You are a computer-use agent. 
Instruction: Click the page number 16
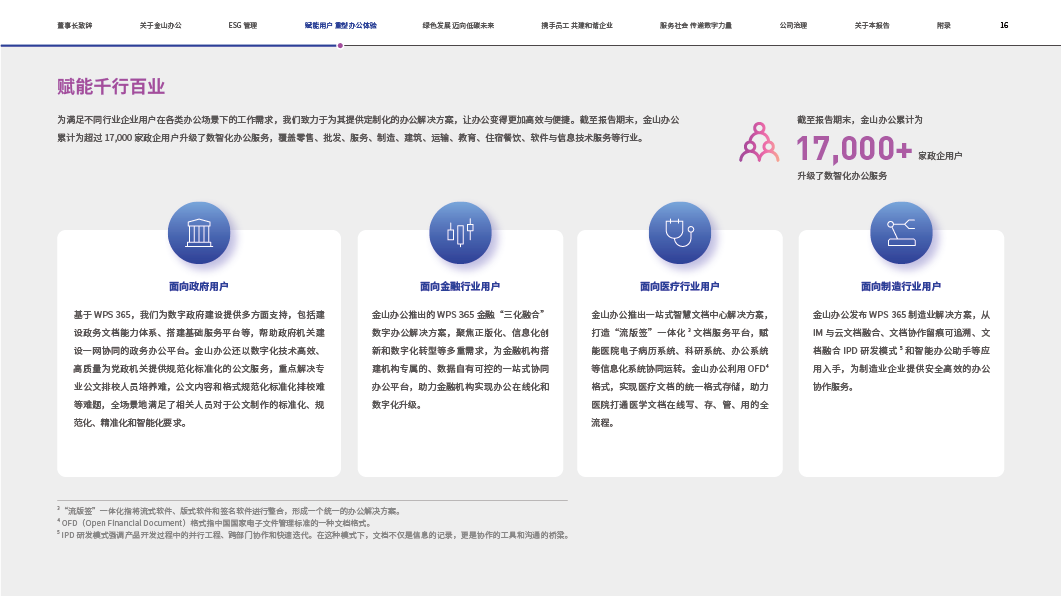(1004, 25)
